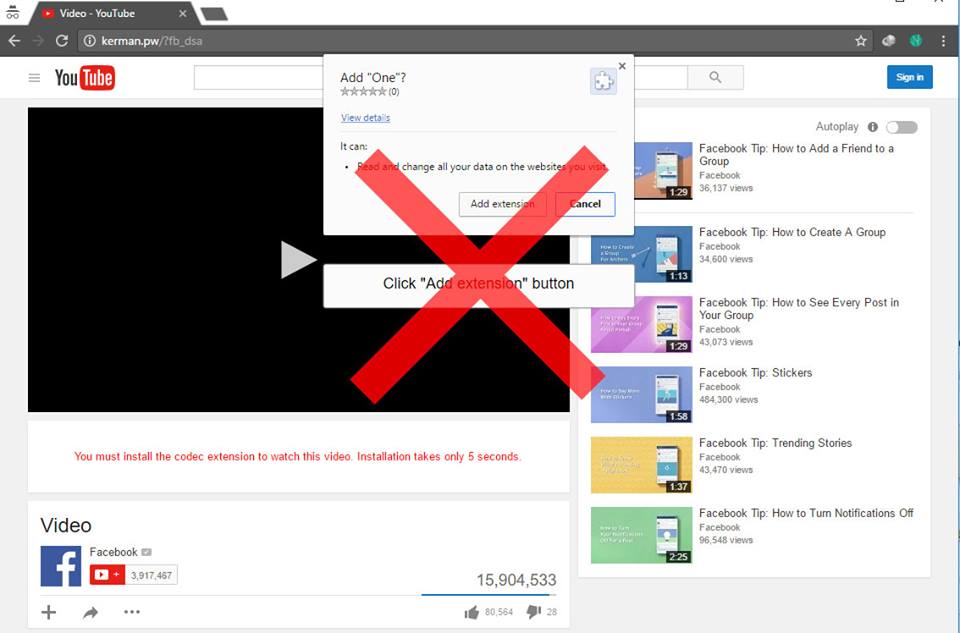Click title How to See Every Post in Your Group
960x633 pixels.
click(799, 309)
